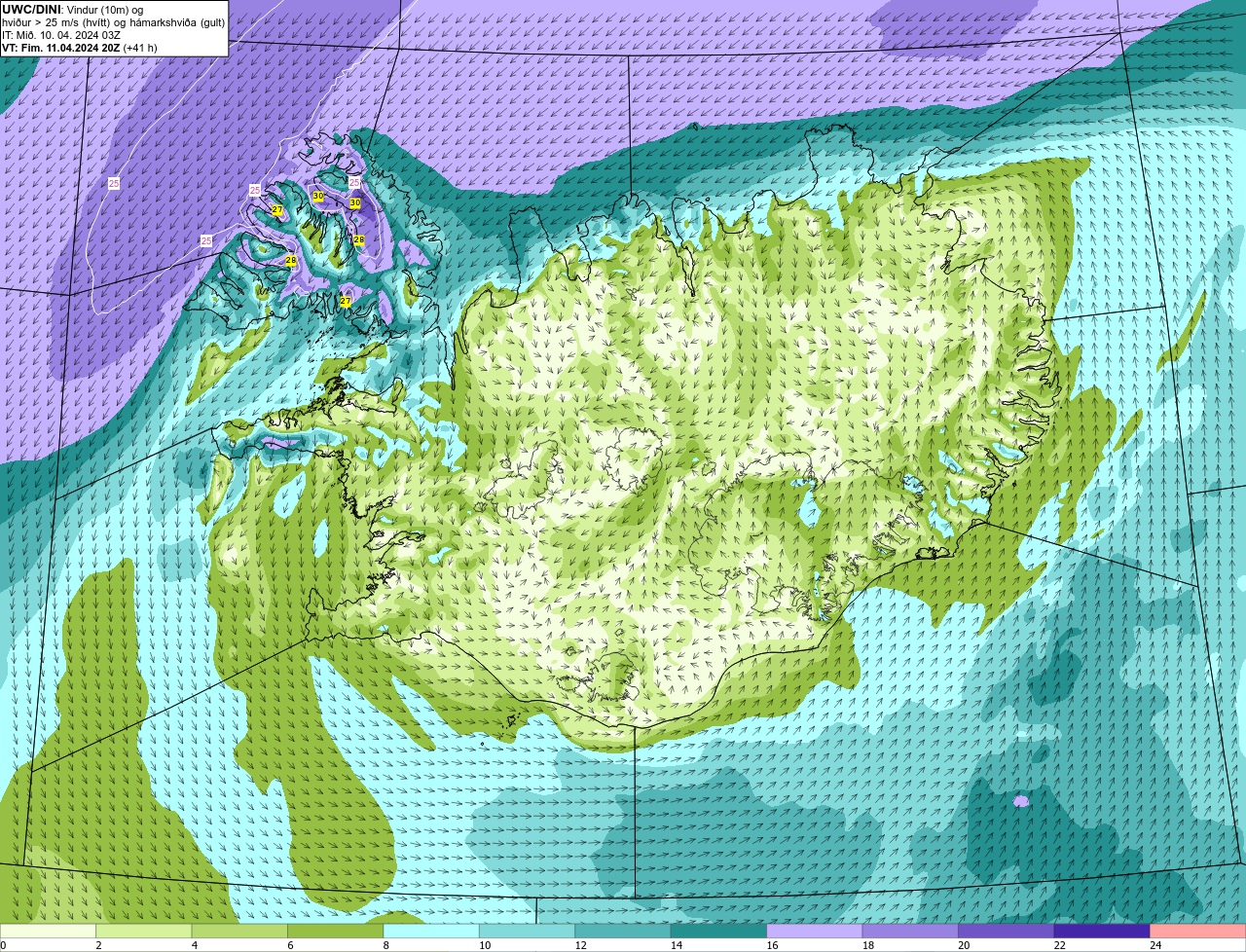Click the "10" tick label on the colour scale
The image size is (1246, 952).
(x=485, y=945)
